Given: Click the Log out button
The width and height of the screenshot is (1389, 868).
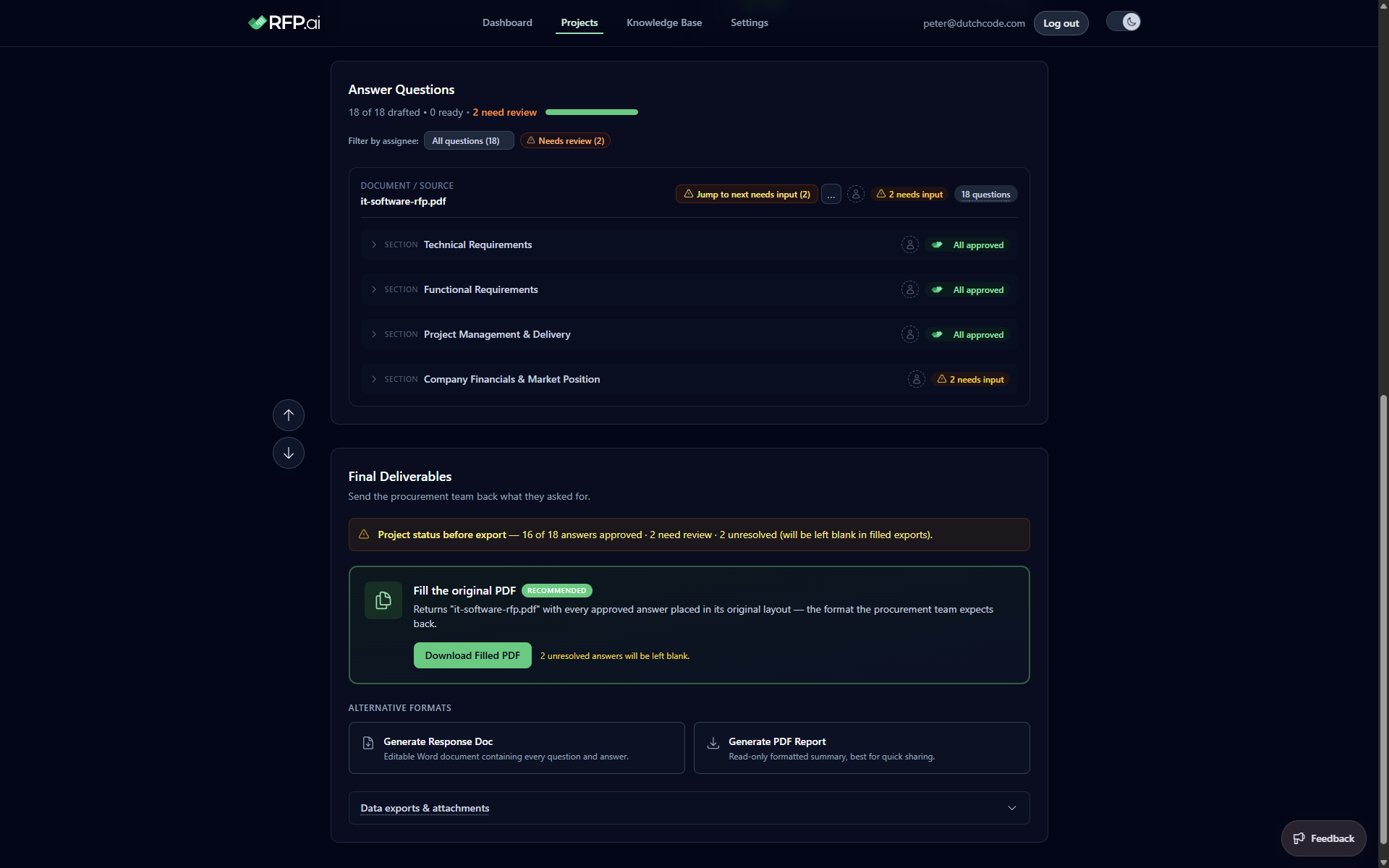Looking at the screenshot, I should pos(1061,23).
